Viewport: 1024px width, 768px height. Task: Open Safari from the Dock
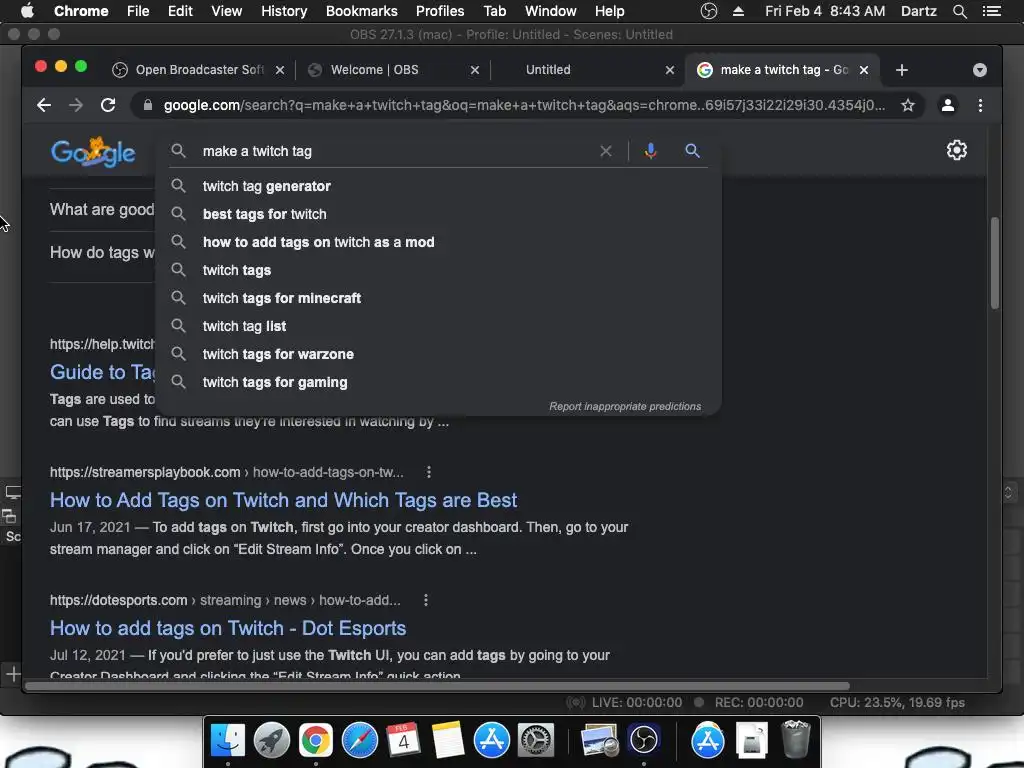point(360,741)
